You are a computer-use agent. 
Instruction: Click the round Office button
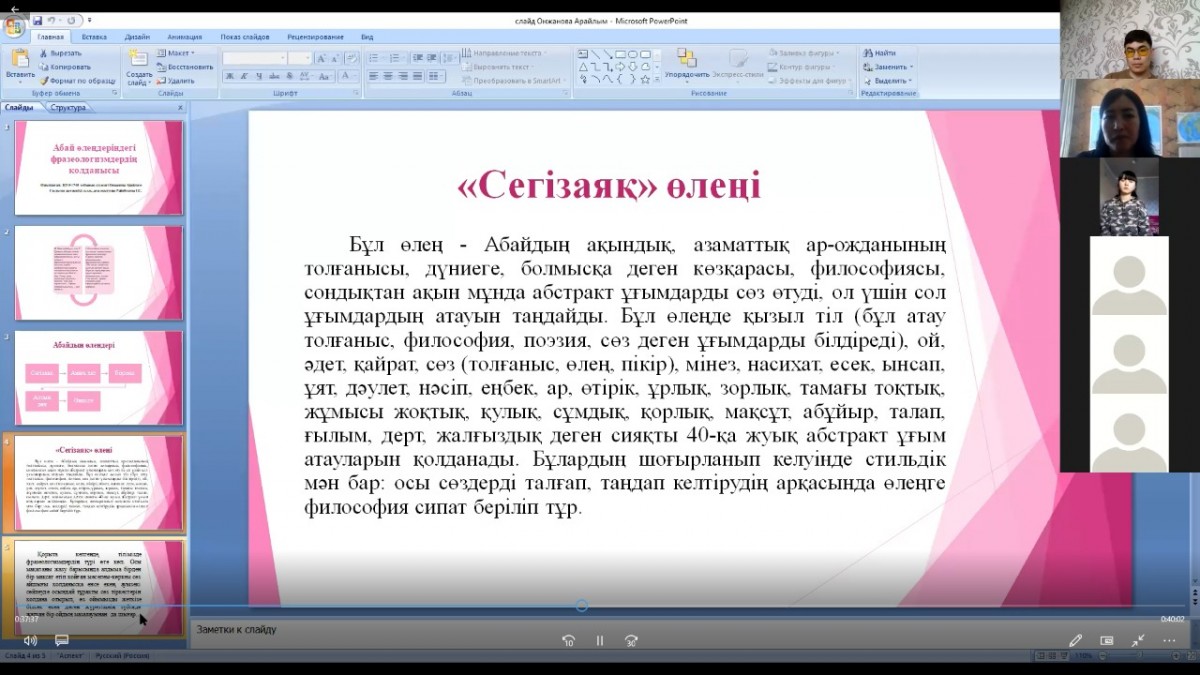(x=14, y=26)
